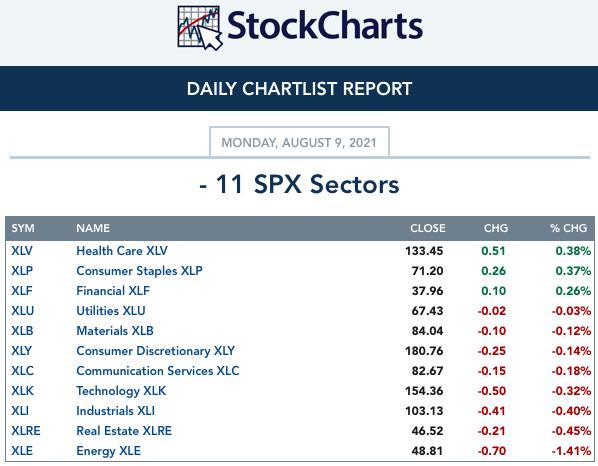
Task: Open Utilities XLU chart link
Action: pos(111,310)
